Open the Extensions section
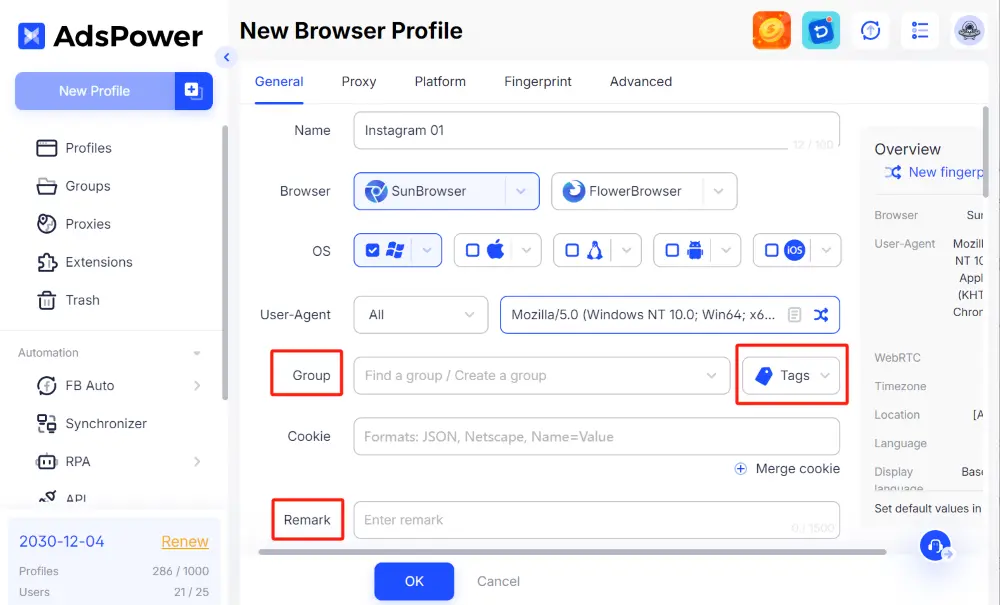The height and width of the screenshot is (605, 1000). tap(84, 262)
